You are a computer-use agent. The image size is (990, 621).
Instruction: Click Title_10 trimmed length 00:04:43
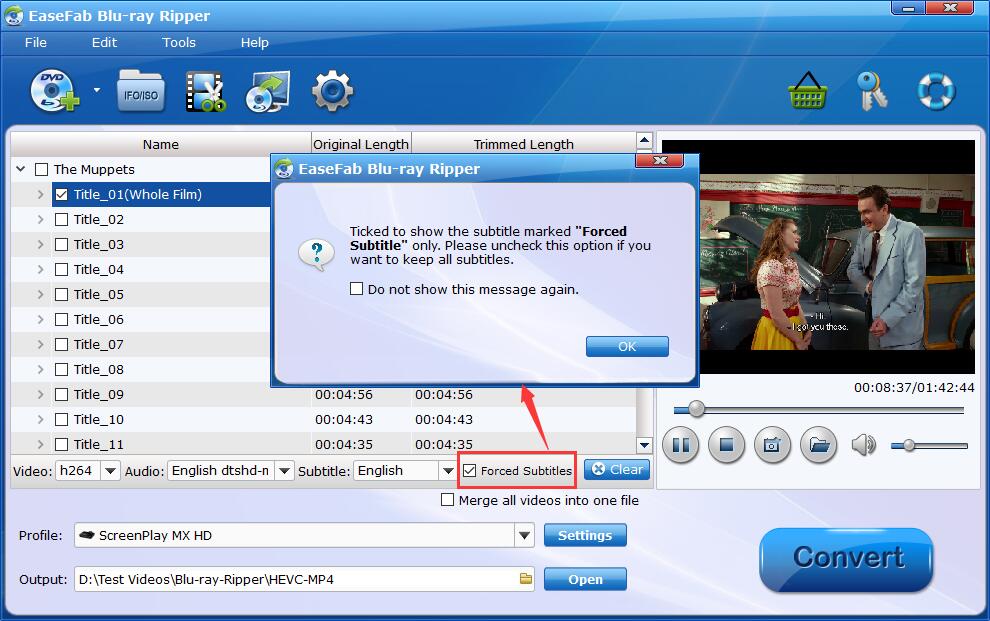tap(444, 420)
